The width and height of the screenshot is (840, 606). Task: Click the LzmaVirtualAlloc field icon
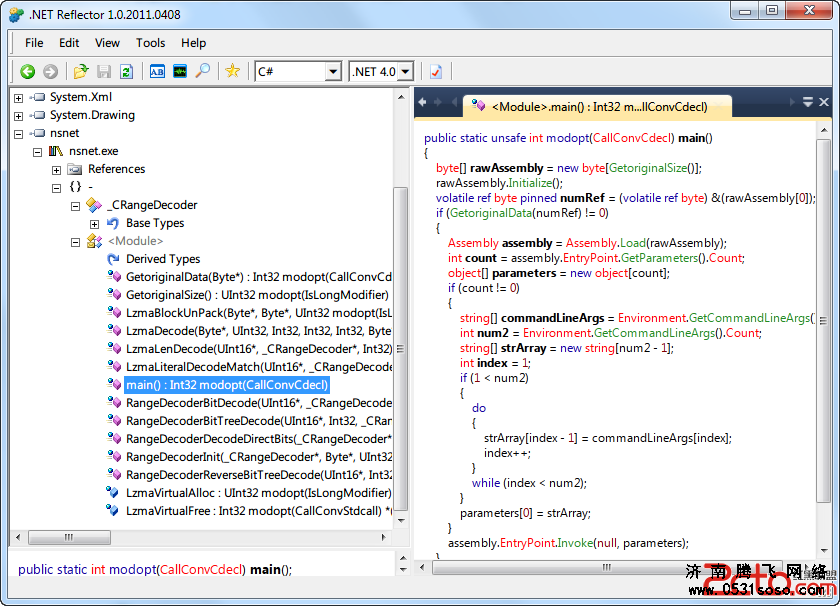tap(112, 492)
